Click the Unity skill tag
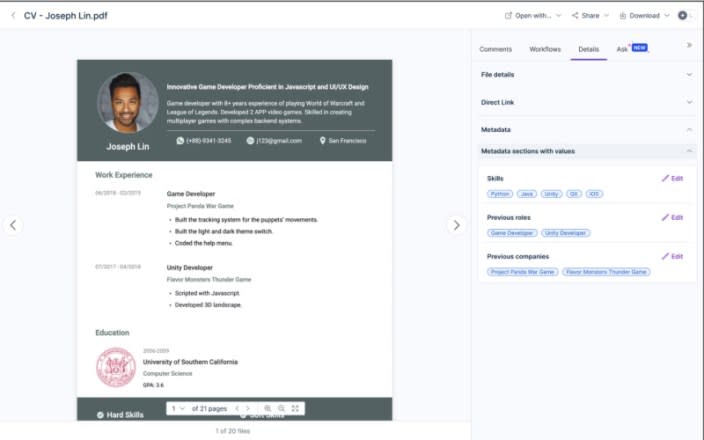This screenshot has height=440, width=704. tap(551, 194)
